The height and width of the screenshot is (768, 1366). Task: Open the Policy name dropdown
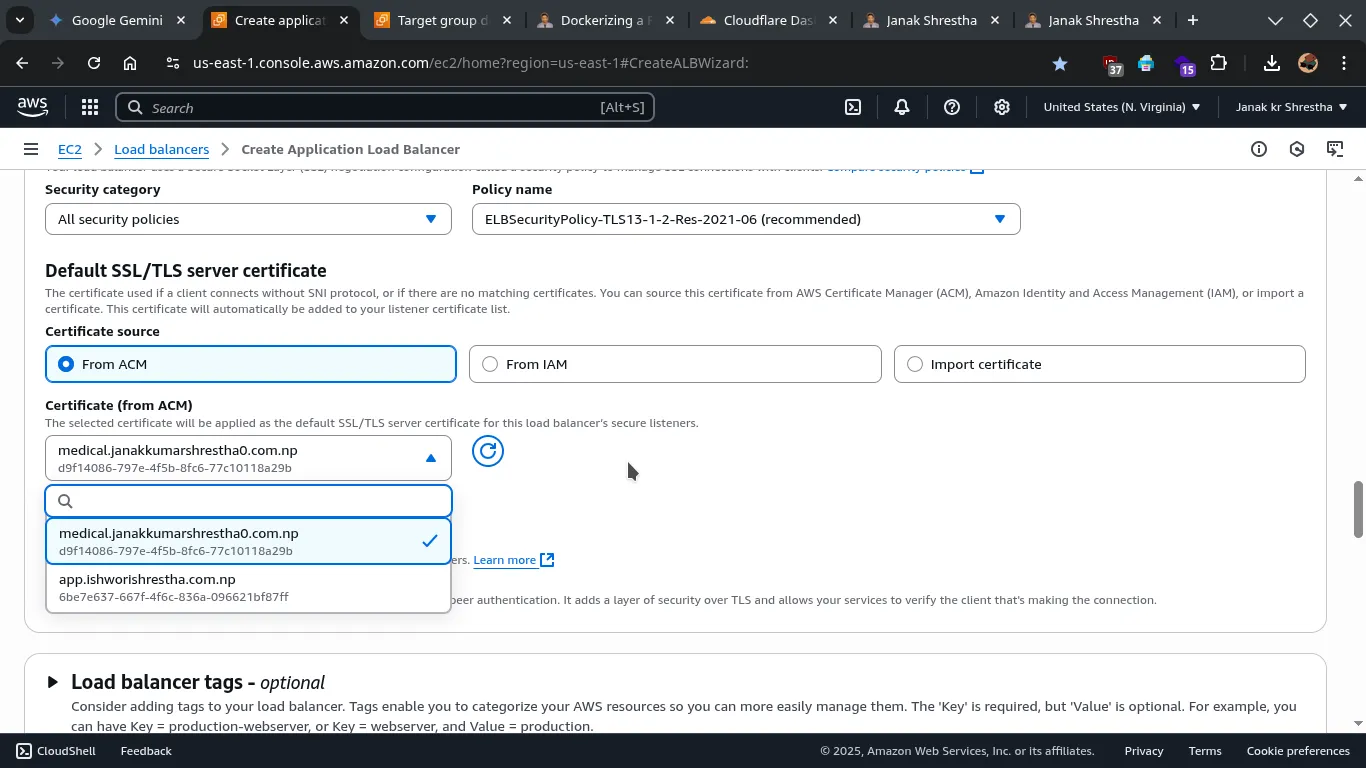click(x=745, y=219)
